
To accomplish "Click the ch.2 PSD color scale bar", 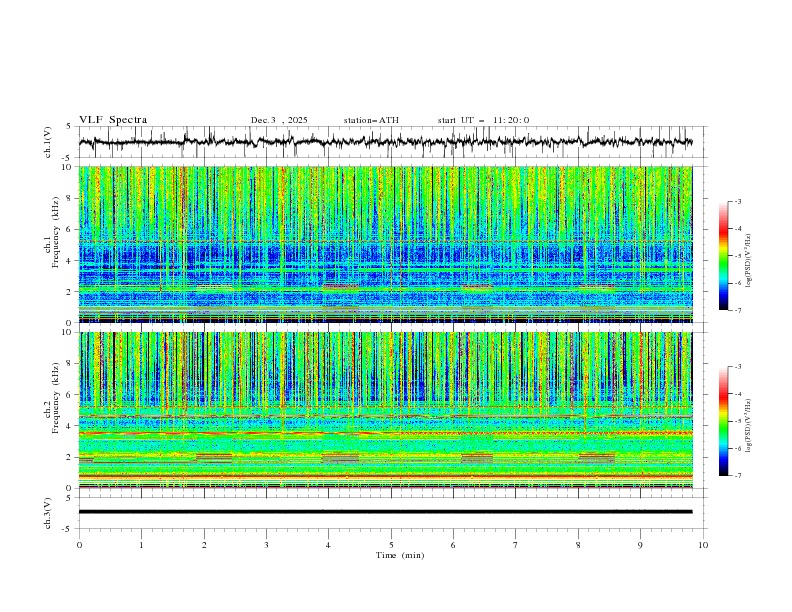I will [x=723, y=421].
